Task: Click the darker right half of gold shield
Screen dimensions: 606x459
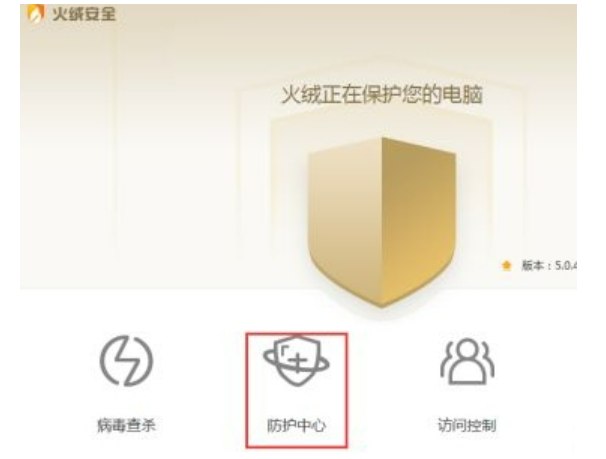Action: click(419, 216)
